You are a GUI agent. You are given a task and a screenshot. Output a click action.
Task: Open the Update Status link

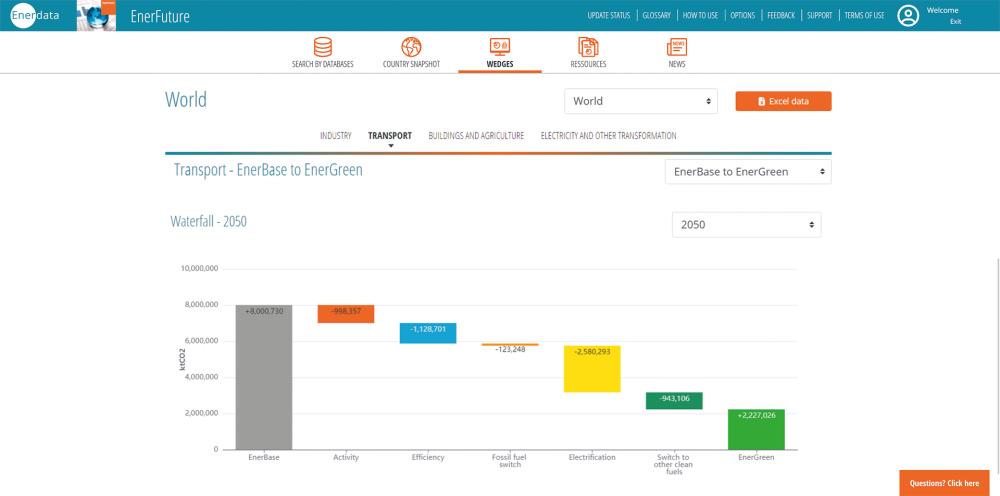click(x=608, y=15)
